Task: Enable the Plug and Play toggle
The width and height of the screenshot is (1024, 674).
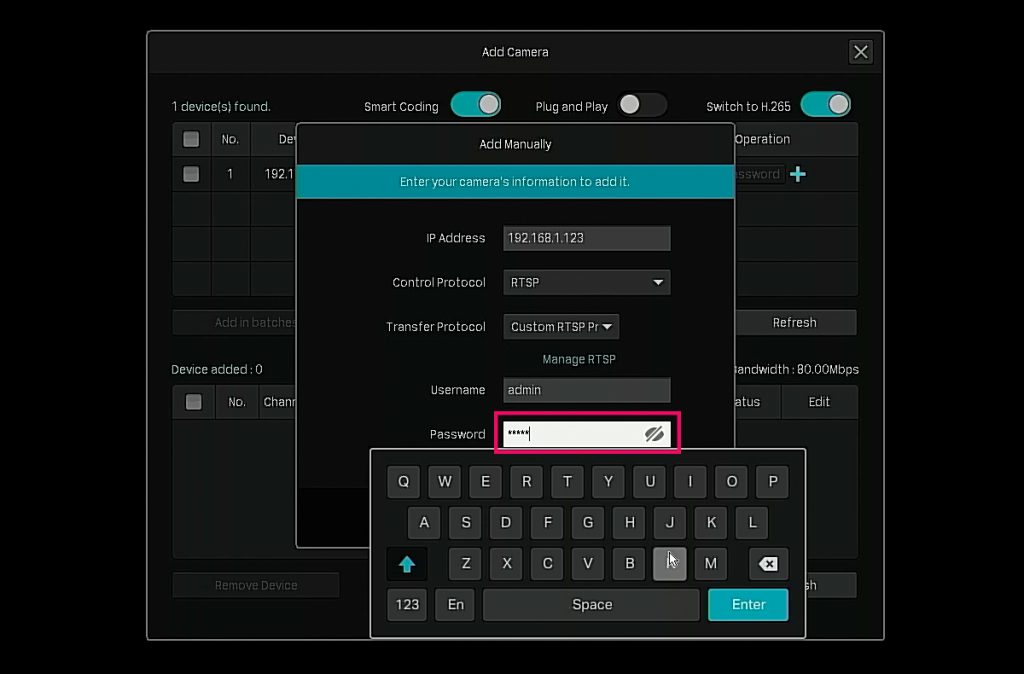Action: (x=642, y=105)
